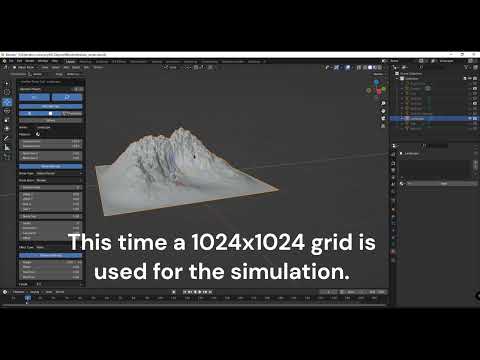Open the timeline Playback popover
Screen dimensions: 480x360
[x=19, y=292]
